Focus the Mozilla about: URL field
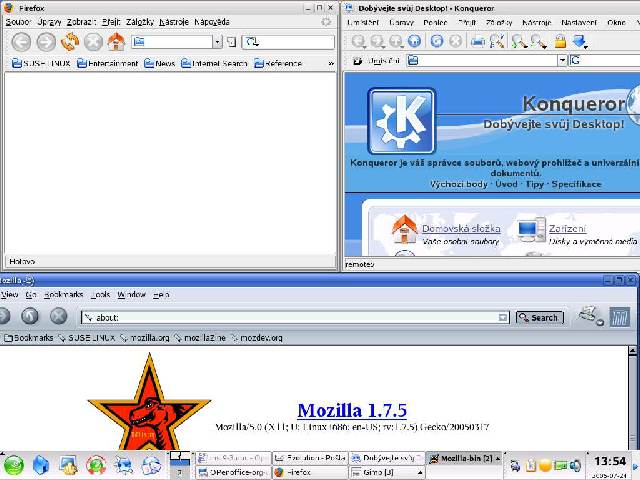 coord(290,318)
